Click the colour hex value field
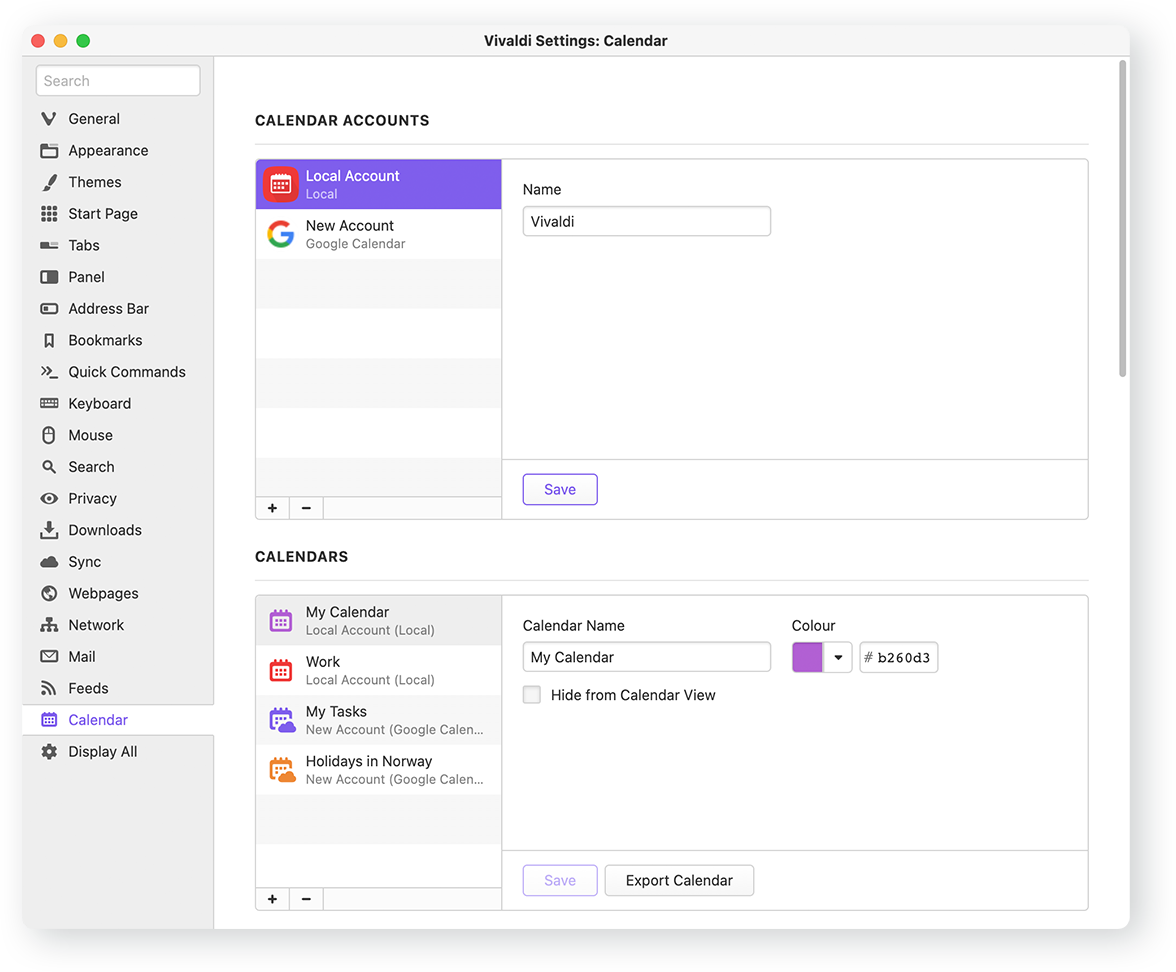Viewport: 1176px width, 972px height. point(898,658)
